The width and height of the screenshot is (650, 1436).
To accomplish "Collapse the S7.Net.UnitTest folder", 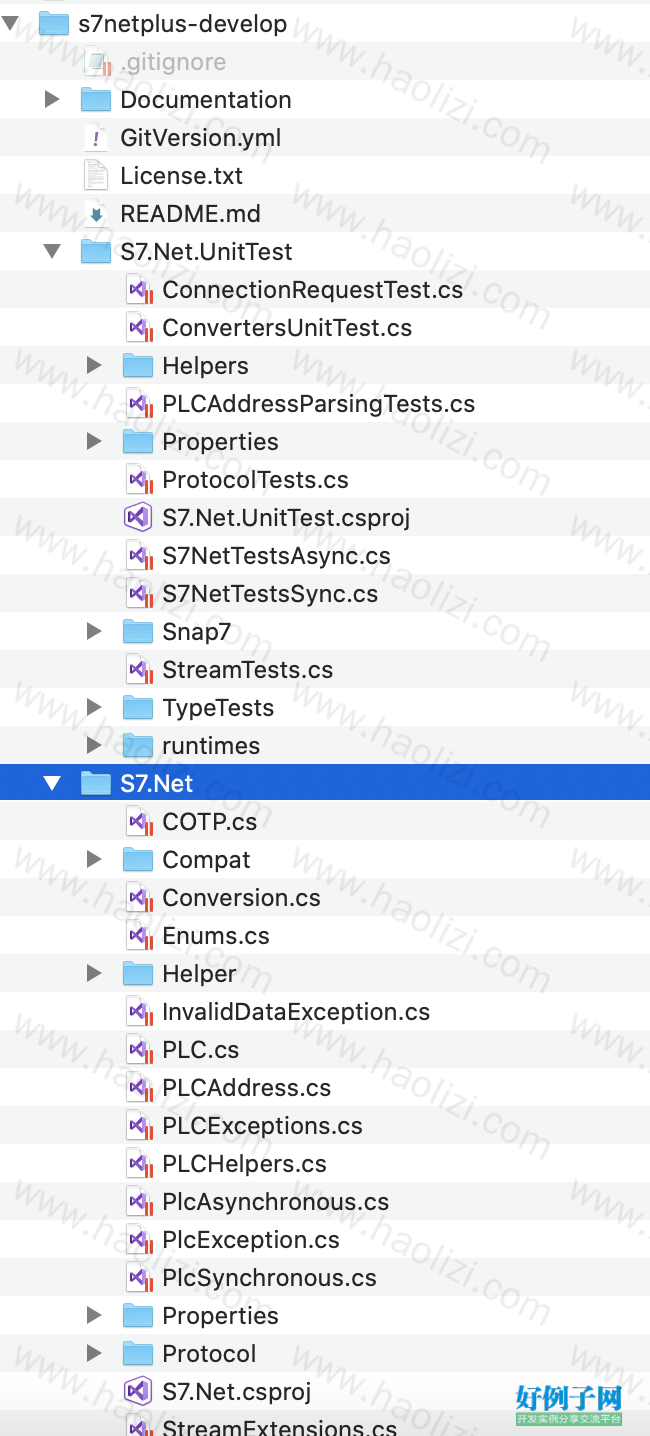I will (x=52, y=252).
